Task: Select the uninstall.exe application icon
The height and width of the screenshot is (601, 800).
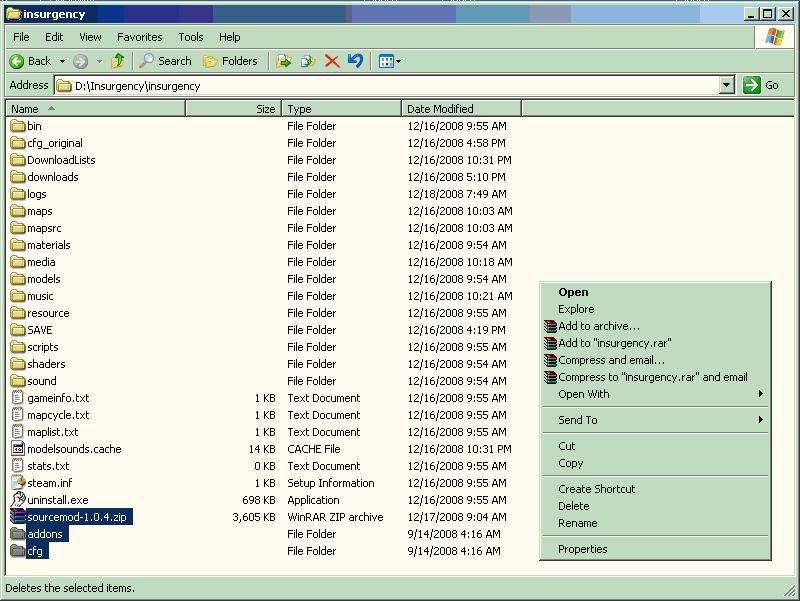Action: tap(18, 500)
